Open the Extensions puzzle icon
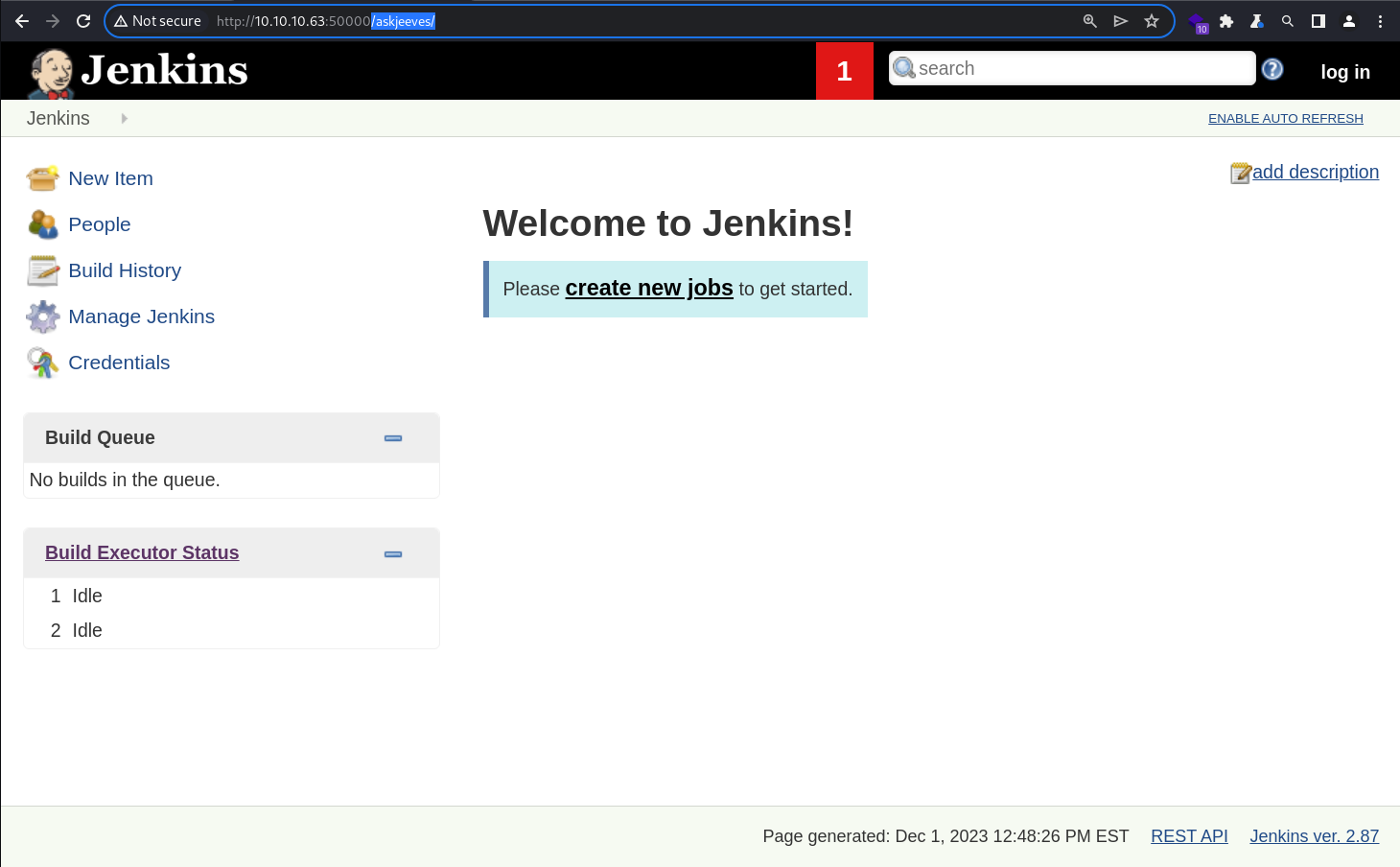Viewport: 1400px width, 867px height. tap(1226, 21)
